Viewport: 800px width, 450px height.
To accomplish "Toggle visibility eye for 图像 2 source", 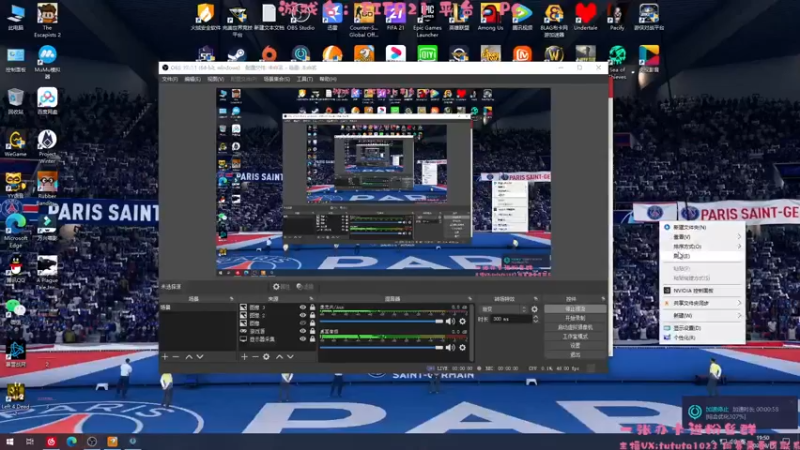I will [x=303, y=315].
